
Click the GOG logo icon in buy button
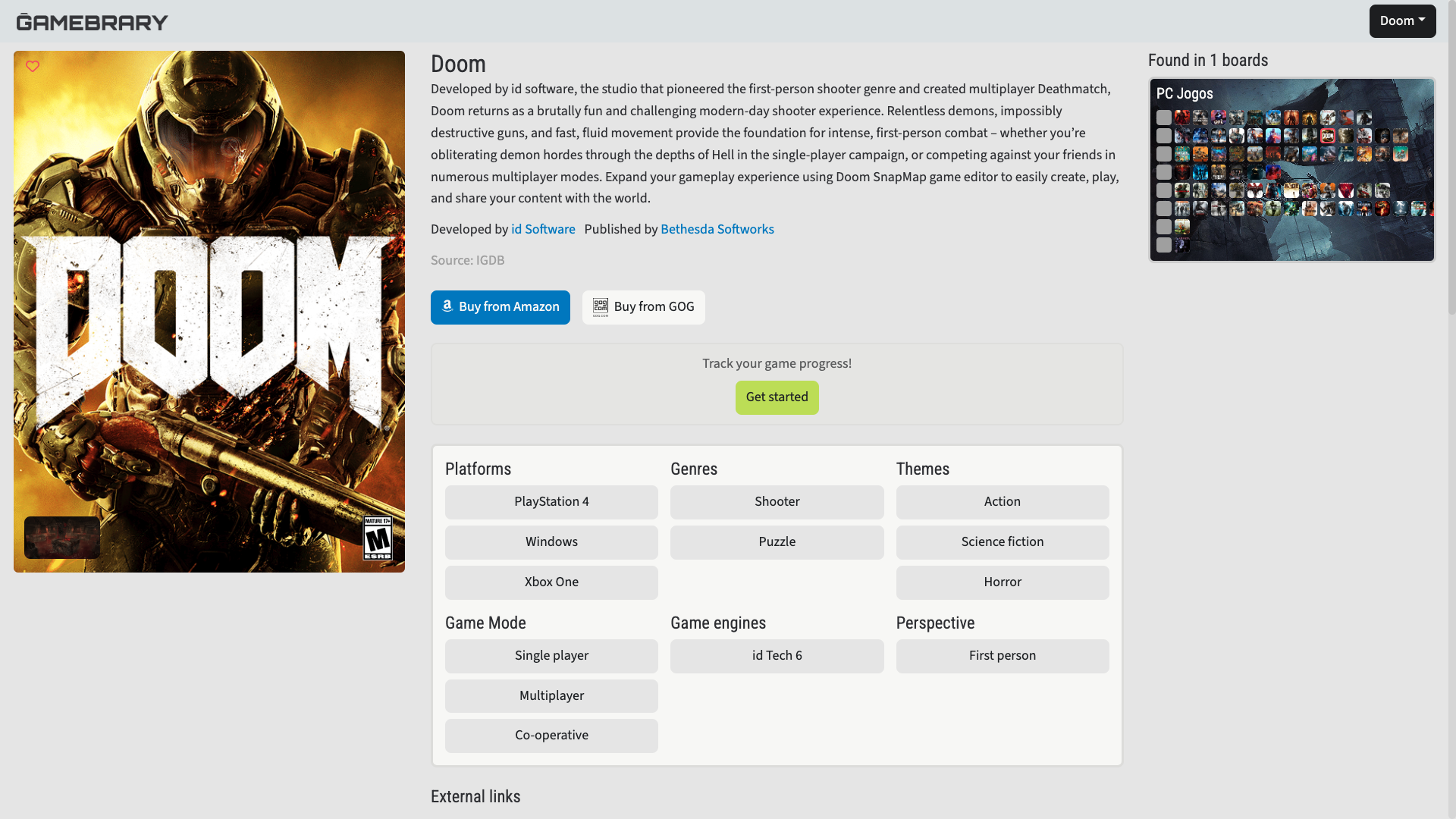pos(601,307)
